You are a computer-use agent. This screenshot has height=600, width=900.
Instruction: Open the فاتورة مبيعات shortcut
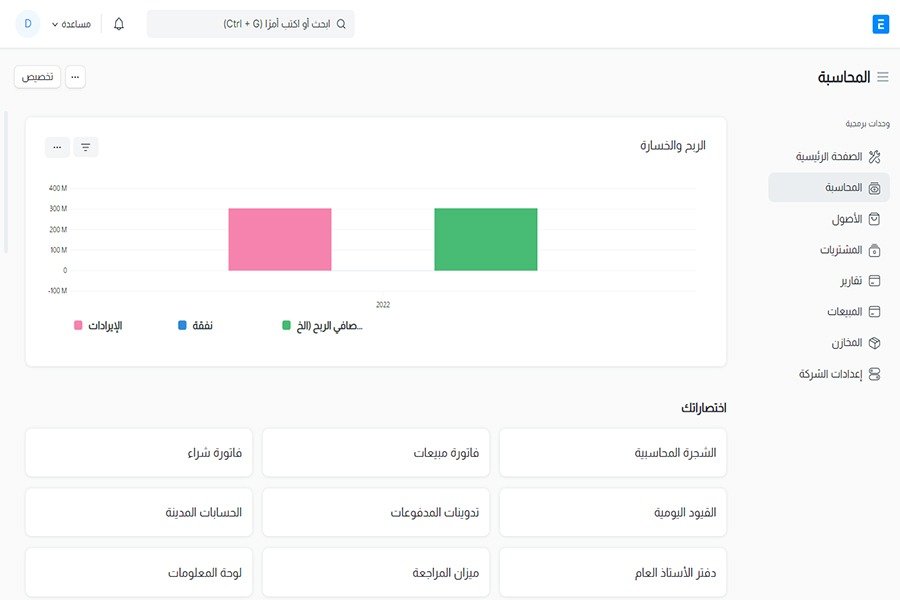[380, 453]
